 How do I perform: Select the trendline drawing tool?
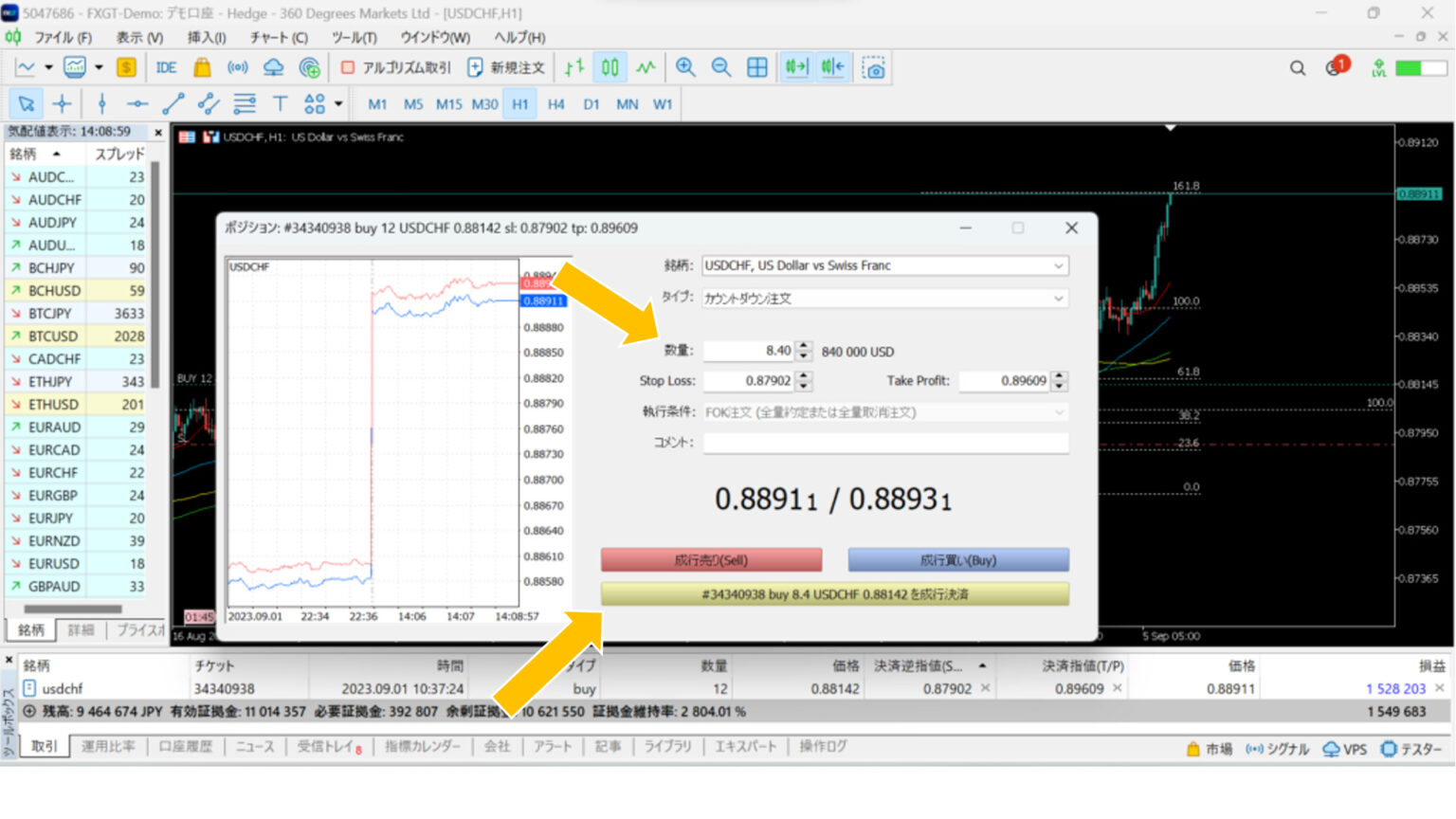coord(173,104)
